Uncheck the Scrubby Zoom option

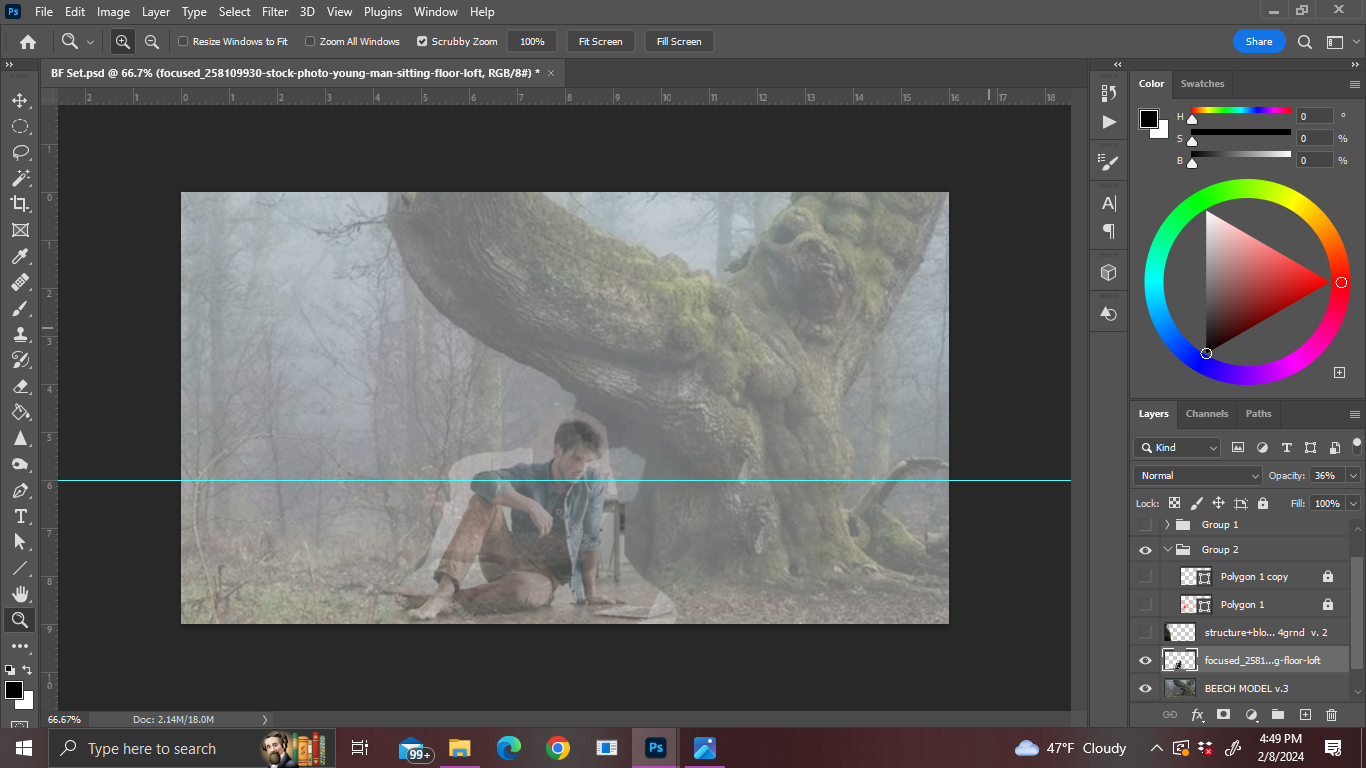click(x=422, y=42)
